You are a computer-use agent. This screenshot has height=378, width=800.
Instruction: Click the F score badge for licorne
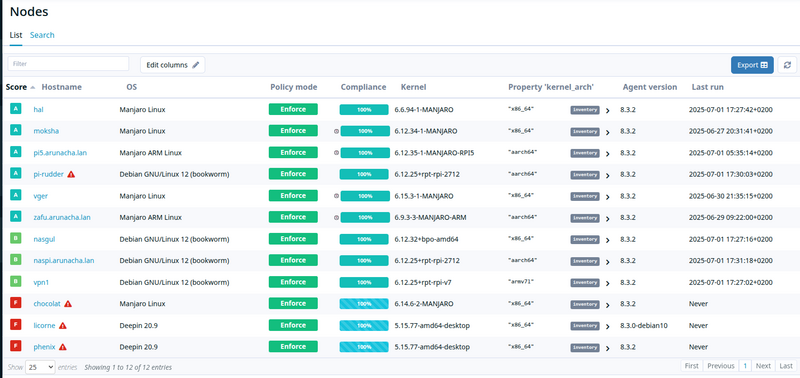pyautogui.click(x=15, y=325)
